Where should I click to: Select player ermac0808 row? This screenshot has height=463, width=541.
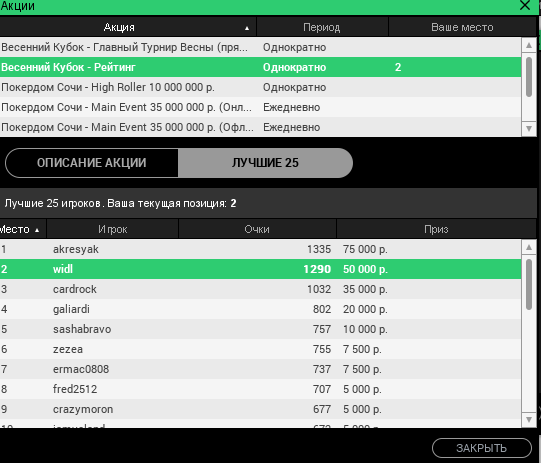coord(260,369)
